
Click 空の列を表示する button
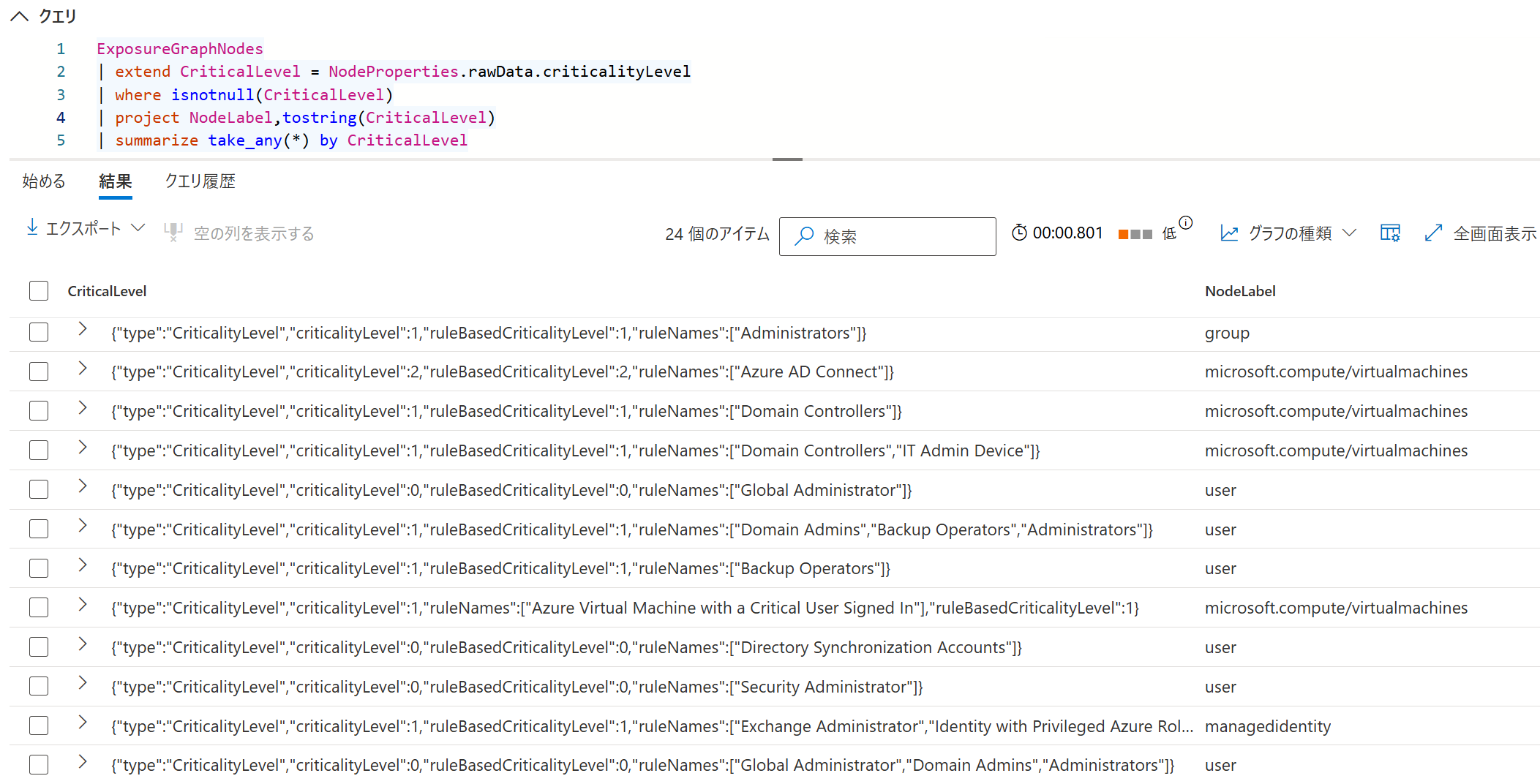253,233
